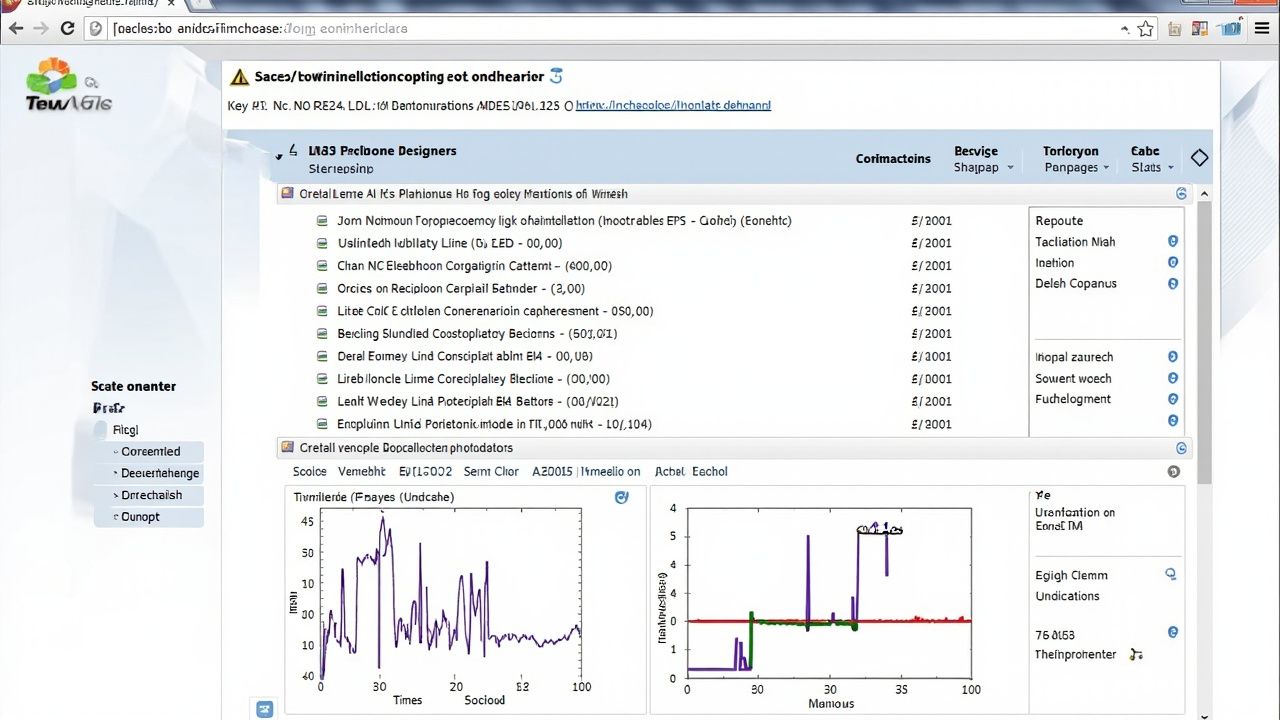This screenshot has width=1280, height=720.
Task: Expand Deoerltehenge in the left sidebar
Action: [x=150, y=474]
